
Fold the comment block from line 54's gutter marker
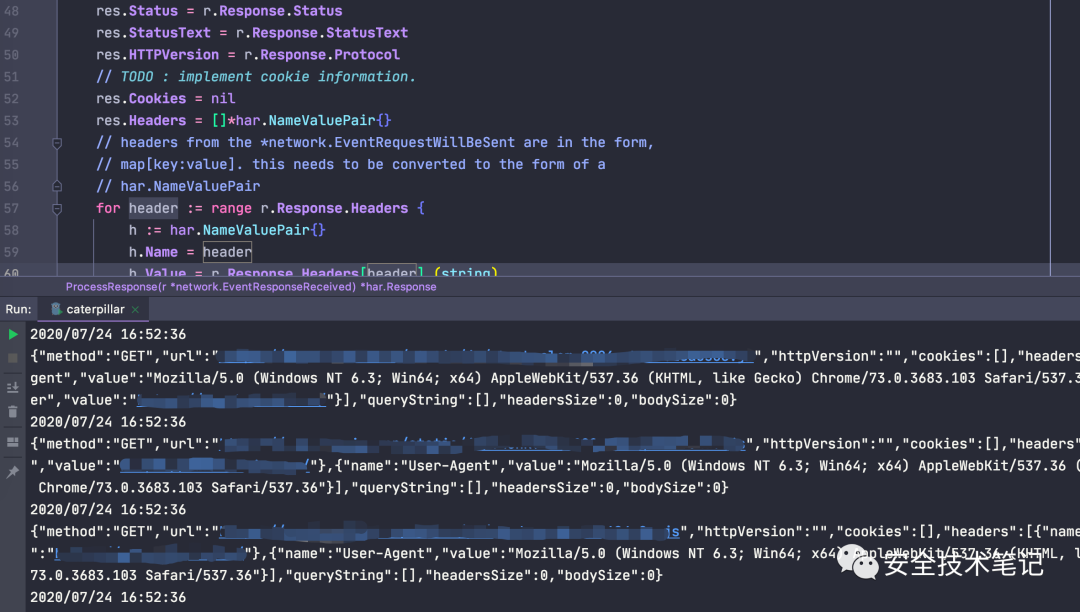click(x=57, y=143)
